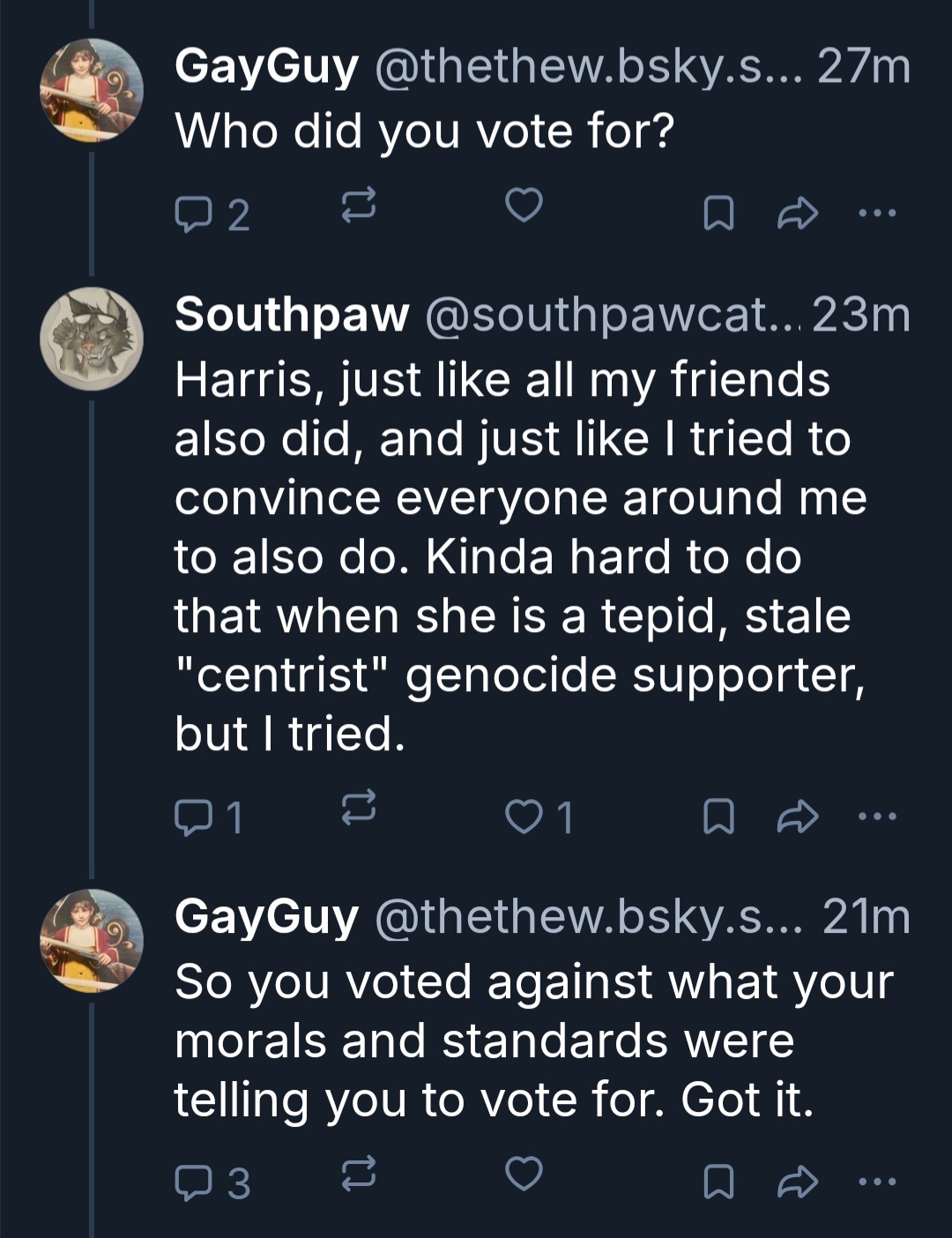Open Southpaw's cat avatar profile picture
This screenshot has height=1238, width=952.
(x=92, y=339)
